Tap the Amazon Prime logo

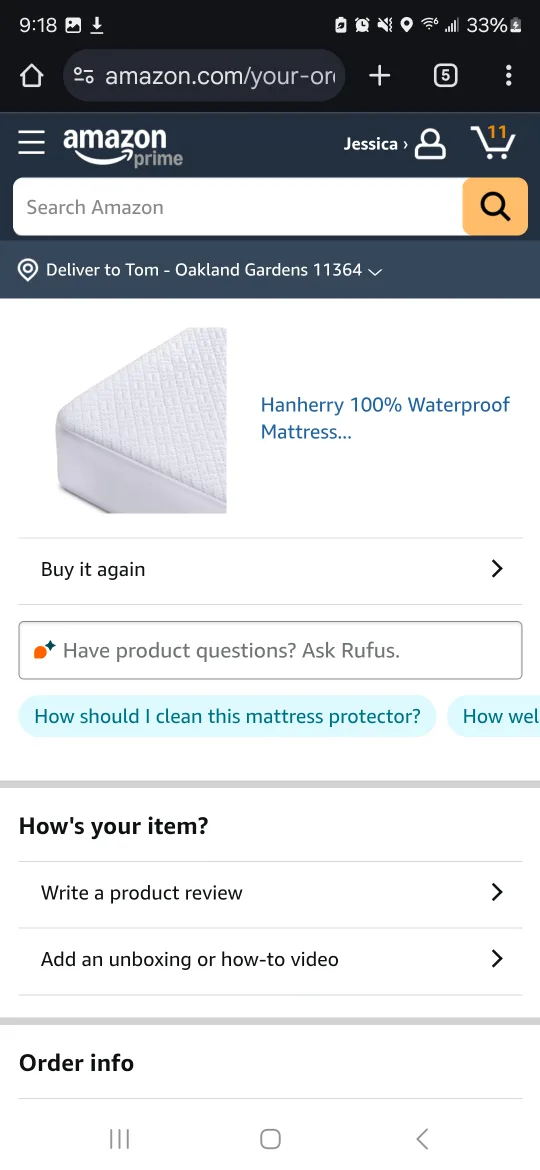pos(122,146)
